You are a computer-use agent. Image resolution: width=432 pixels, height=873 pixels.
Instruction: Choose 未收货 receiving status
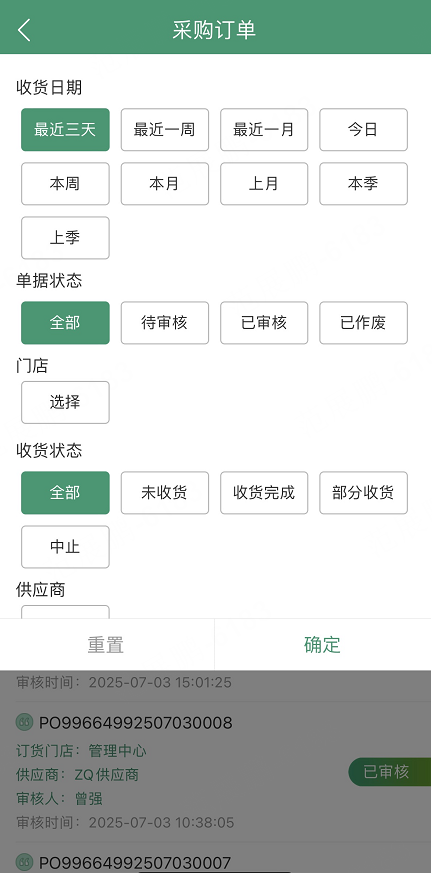click(165, 493)
